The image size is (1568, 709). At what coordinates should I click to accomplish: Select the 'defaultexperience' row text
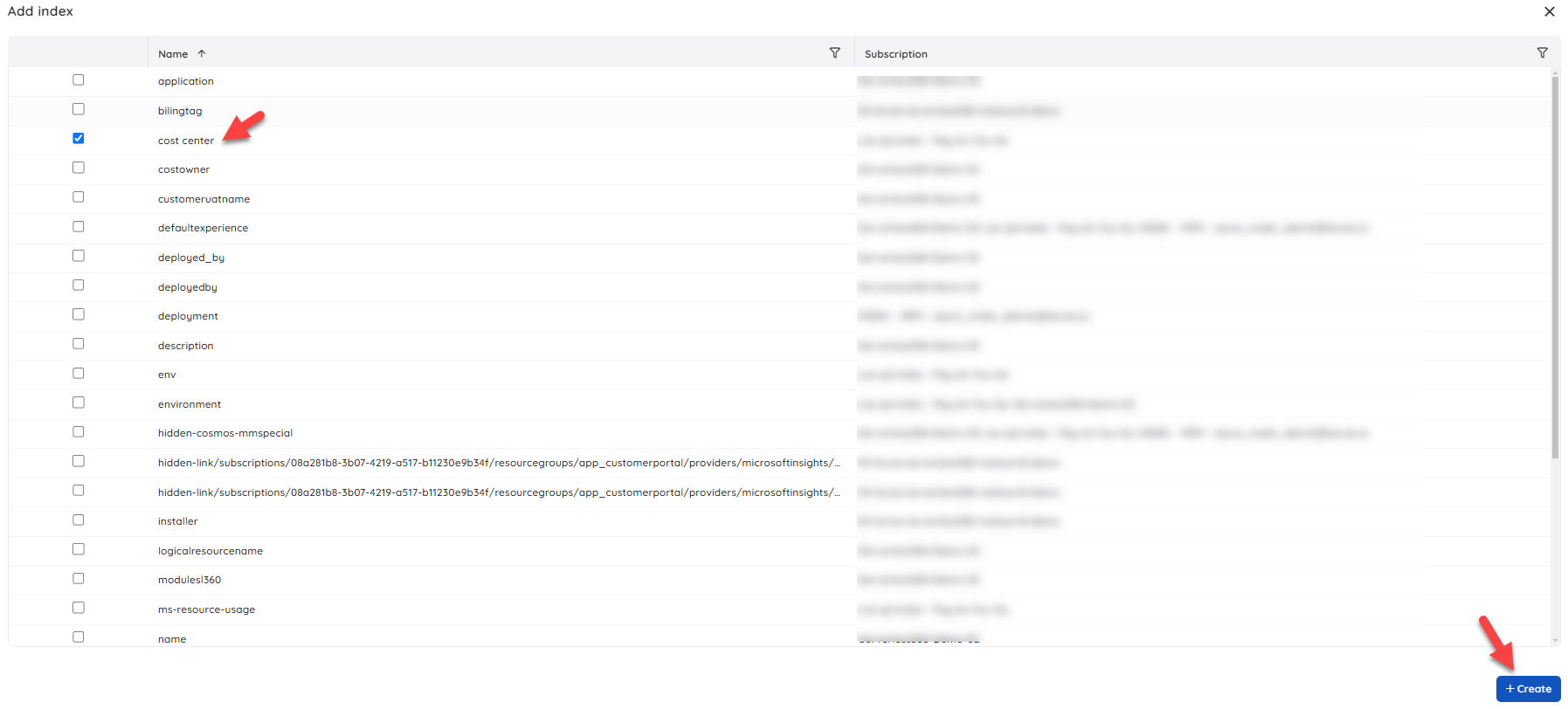(x=203, y=228)
